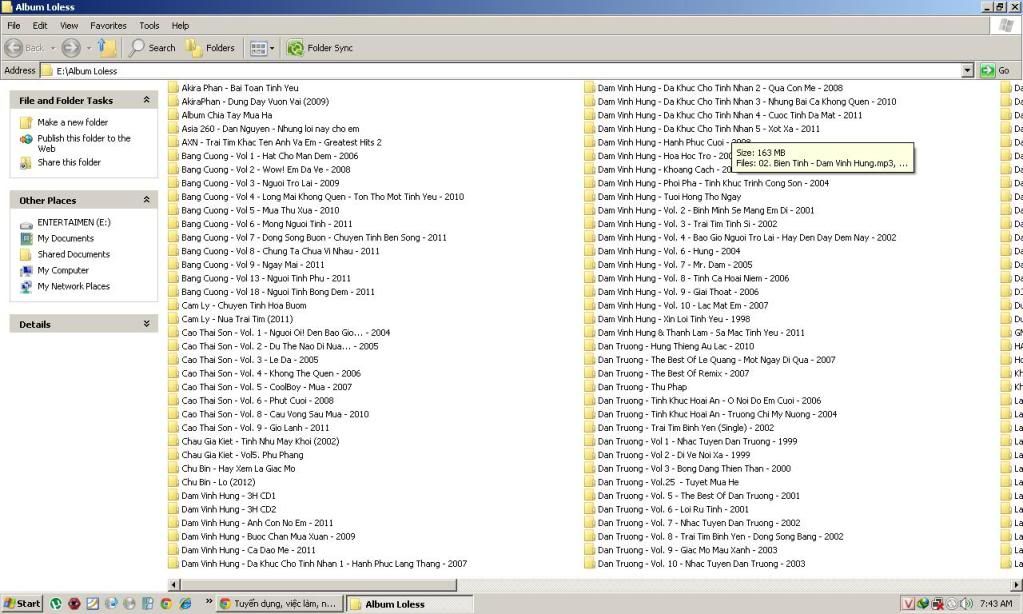The image size is (1023, 614).
Task: Collapse the File and Folder Tasks panel
Action: click(x=146, y=100)
